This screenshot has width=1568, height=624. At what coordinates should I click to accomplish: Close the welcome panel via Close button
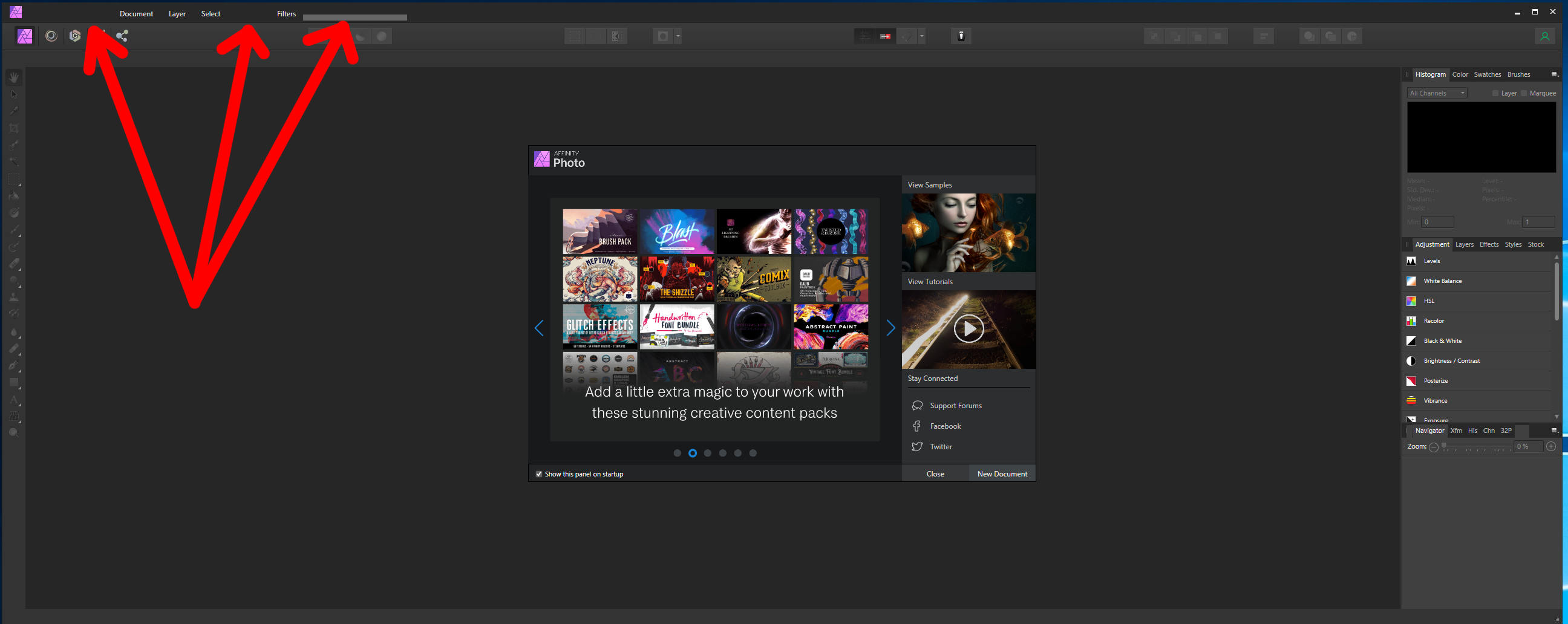(935, 474)
